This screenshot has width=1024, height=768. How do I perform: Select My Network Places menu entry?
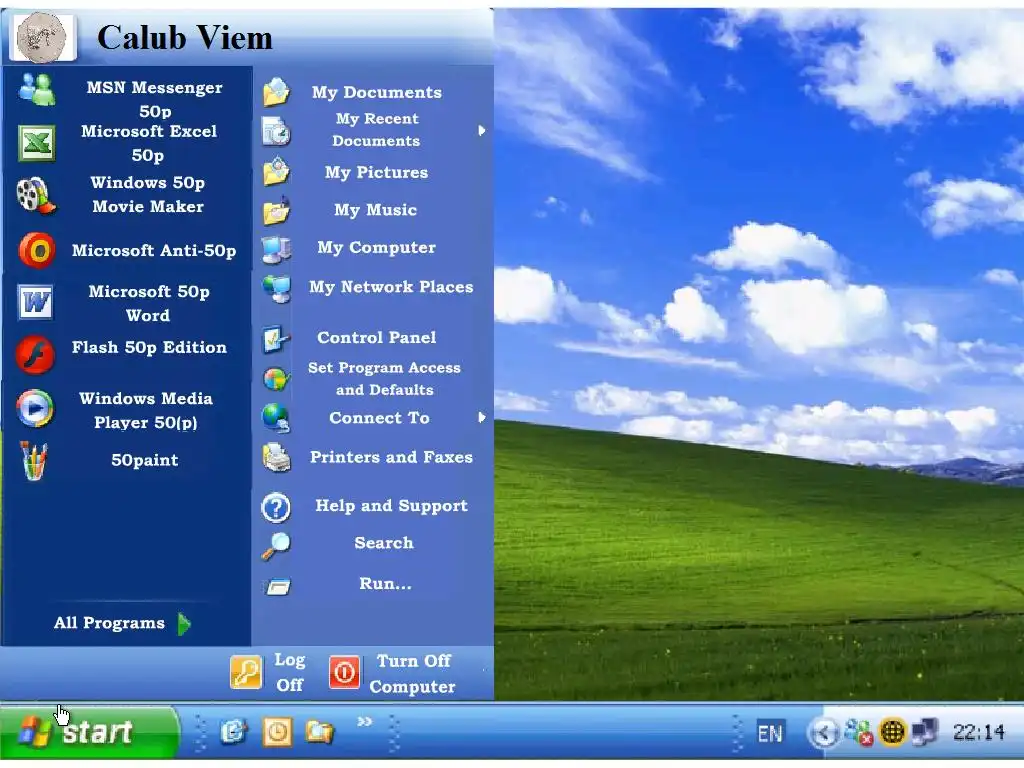[x=391, y=287]
